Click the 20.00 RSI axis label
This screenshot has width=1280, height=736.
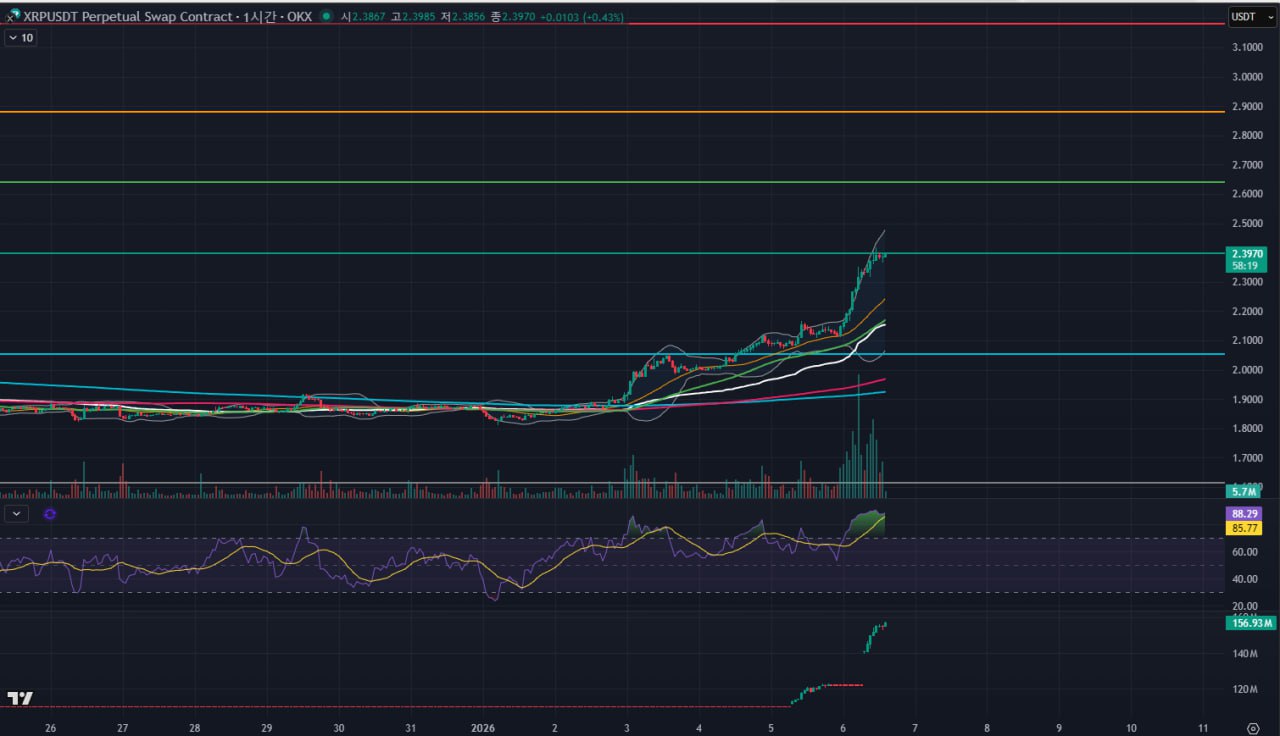[x=1245, y=606]
